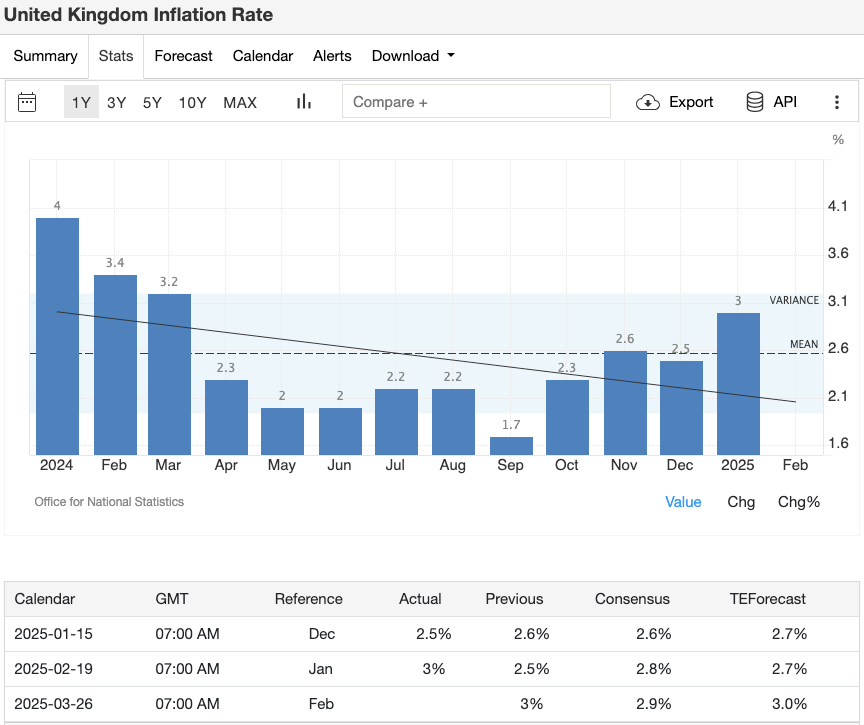Switch the chart display to Chg%
864x725 pixels.
click(798, 502)
